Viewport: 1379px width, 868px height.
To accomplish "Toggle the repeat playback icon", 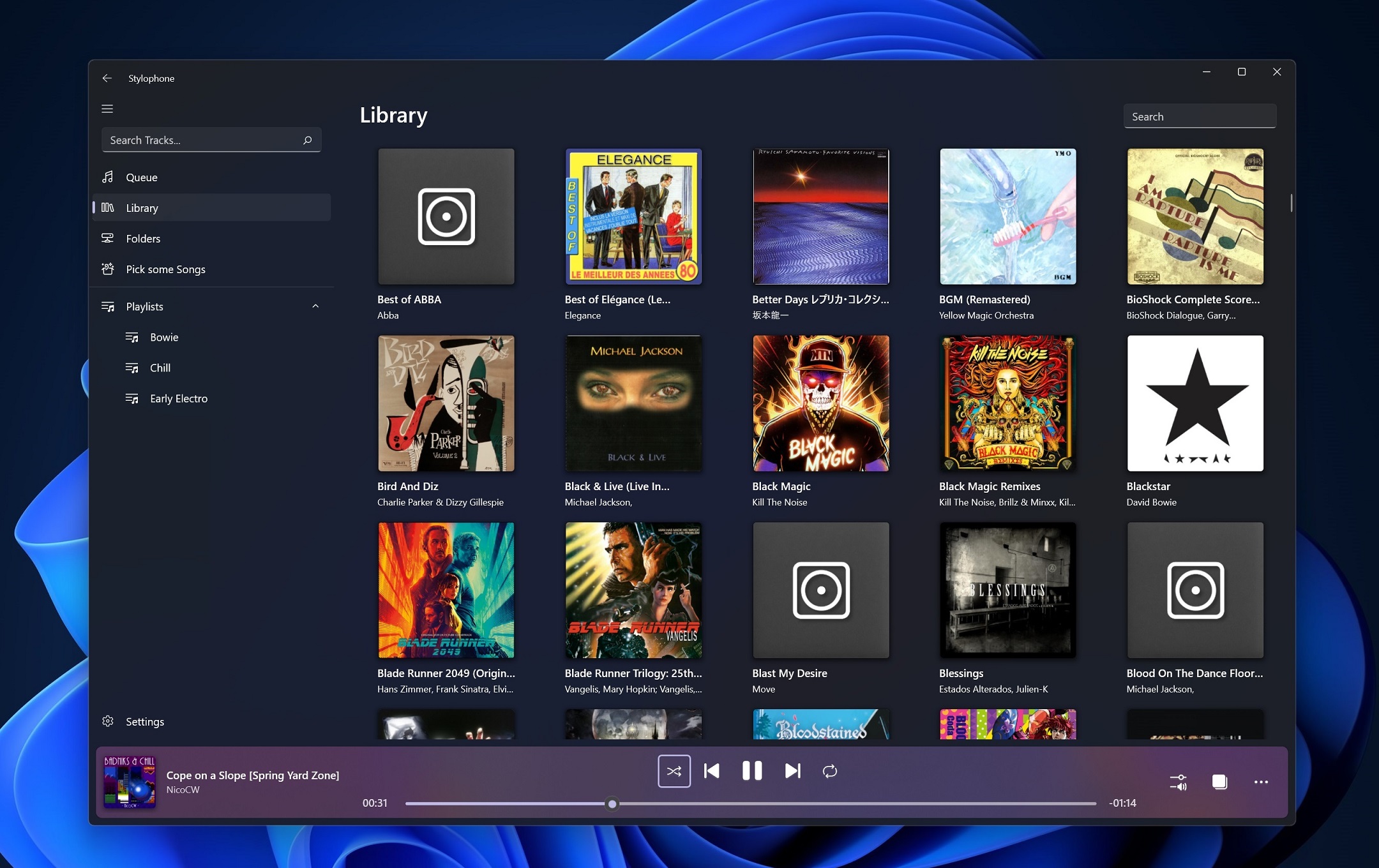I will coord(830,770).
